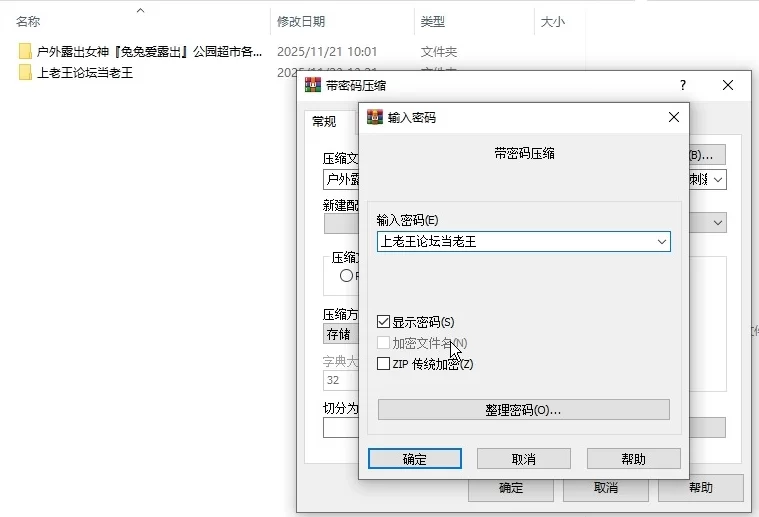Click the question mark help icon in 带密码压缩

683,85
